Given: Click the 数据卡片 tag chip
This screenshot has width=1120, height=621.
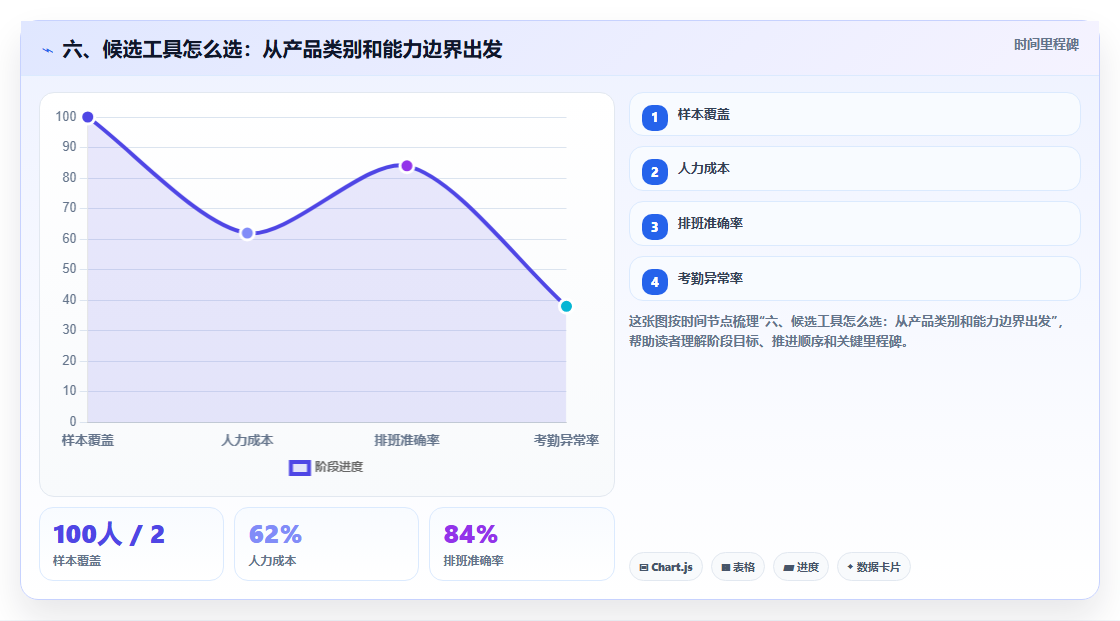Looking at the screenshot, I should (x=874, y=567).
